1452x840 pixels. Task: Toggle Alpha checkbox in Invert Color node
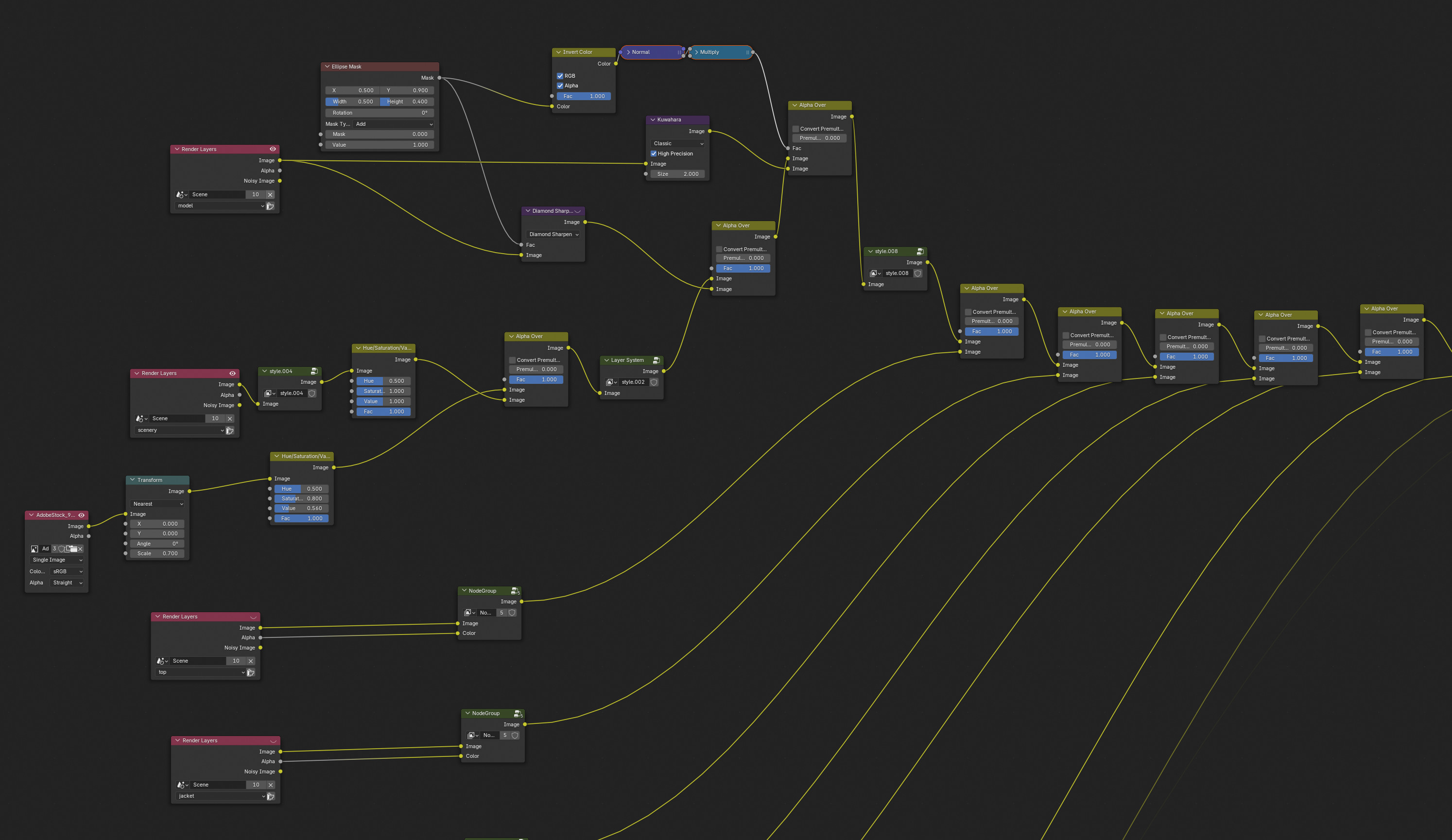point(560,86)
